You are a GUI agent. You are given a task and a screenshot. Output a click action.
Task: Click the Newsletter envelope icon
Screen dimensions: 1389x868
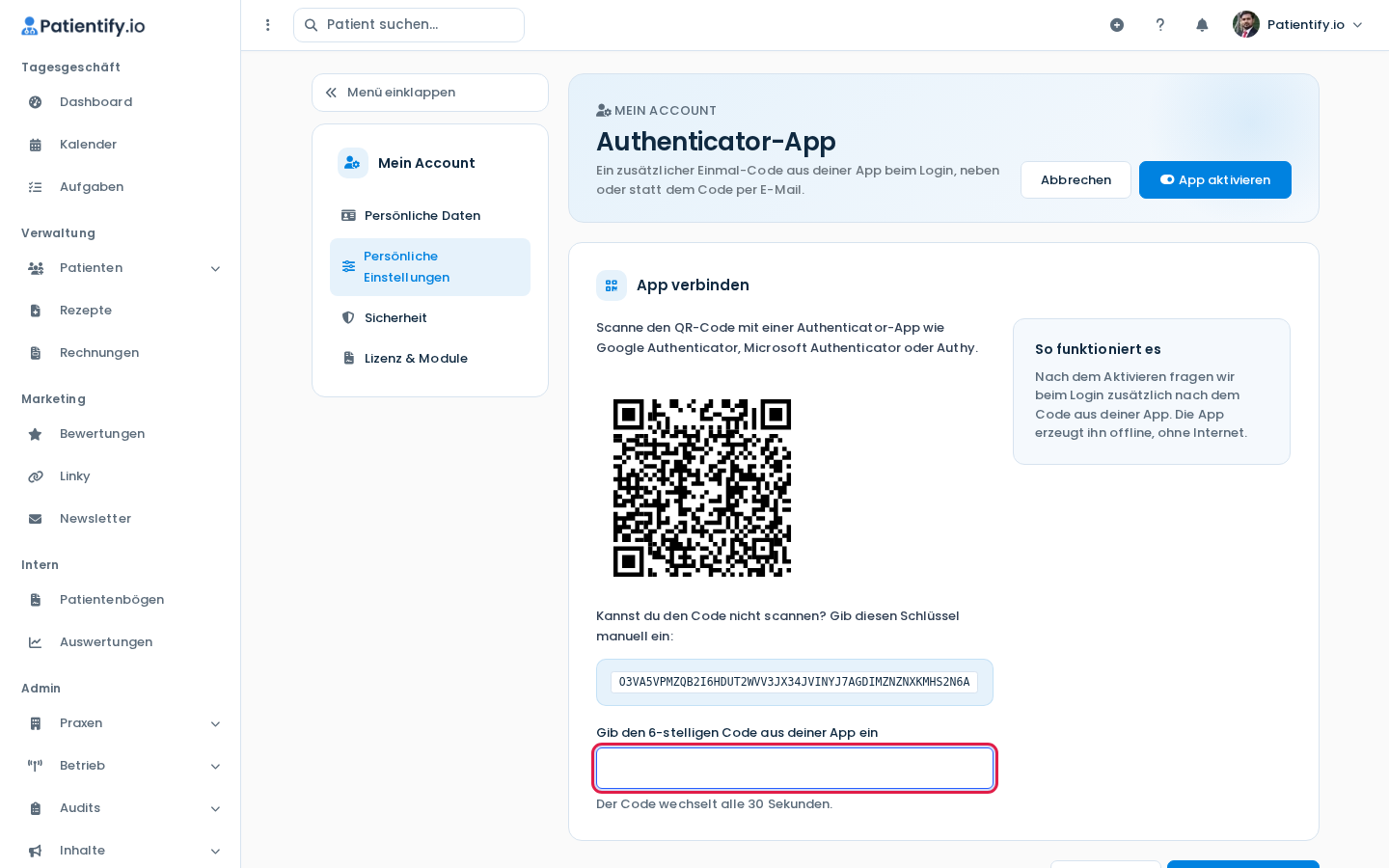pos(36,519)
